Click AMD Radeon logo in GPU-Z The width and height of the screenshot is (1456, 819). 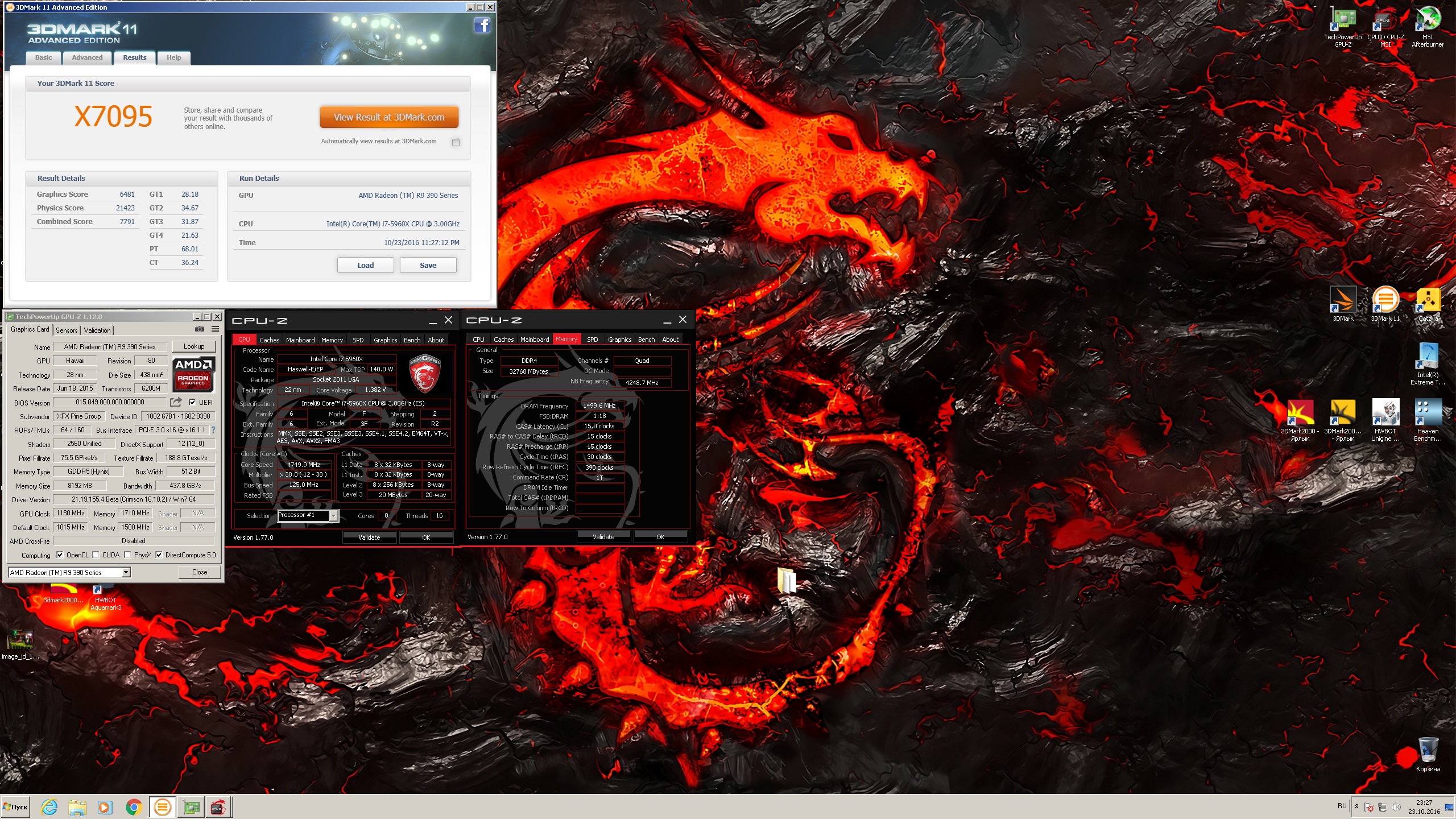pos(193,374)
